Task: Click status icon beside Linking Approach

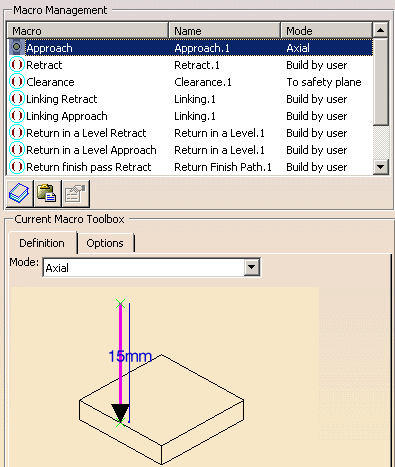Action: tap(16, 116)
